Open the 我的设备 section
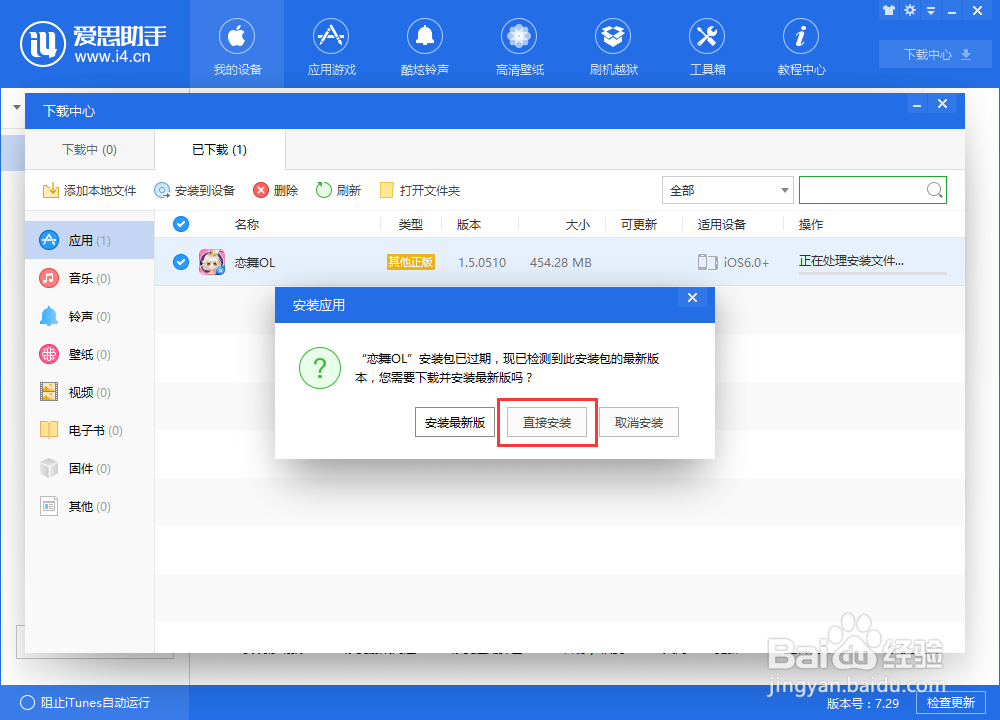Screen dimensions: 1000x720 236,45
